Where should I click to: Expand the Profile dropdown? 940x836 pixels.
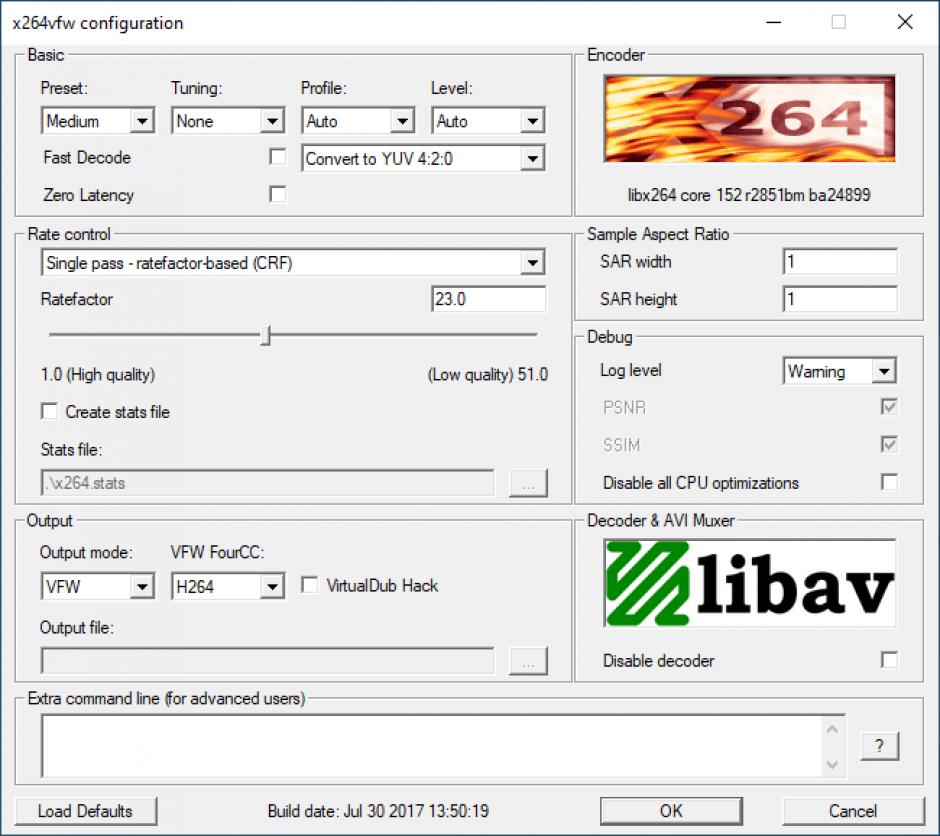tap(358, 121)
